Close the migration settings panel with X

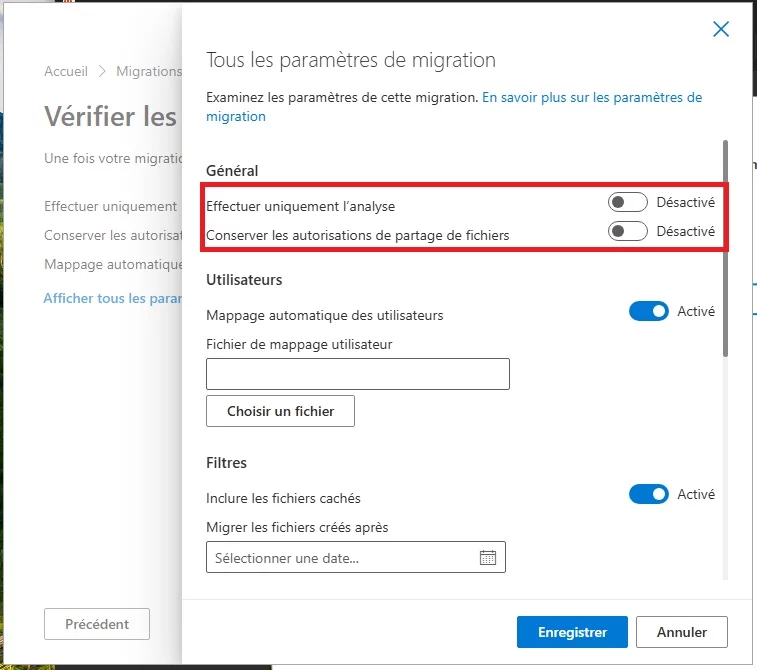tap(721, 29)
